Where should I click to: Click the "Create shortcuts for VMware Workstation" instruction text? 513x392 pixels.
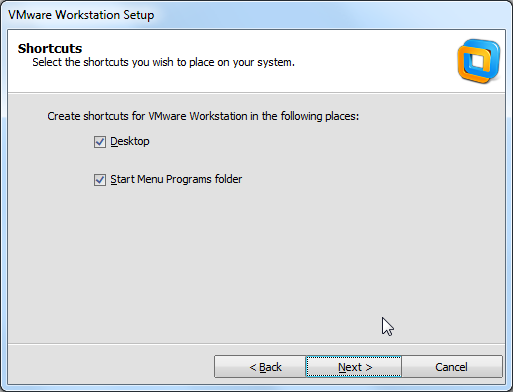tap(203, 116)
